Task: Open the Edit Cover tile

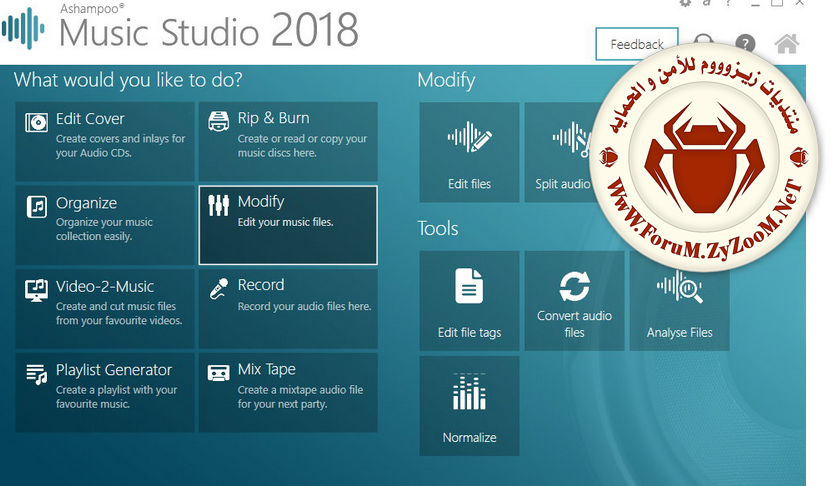Action: pyautogui.click(x=105, y=142)
